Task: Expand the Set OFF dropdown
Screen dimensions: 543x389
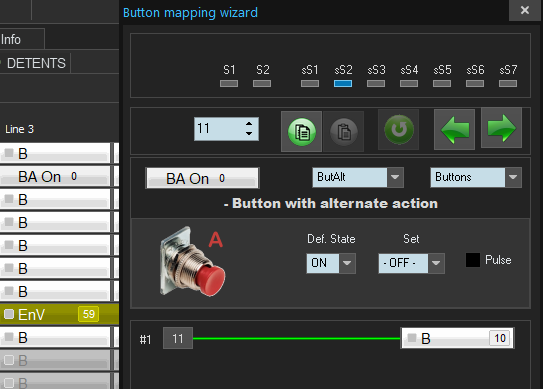Action: [436, 263]
